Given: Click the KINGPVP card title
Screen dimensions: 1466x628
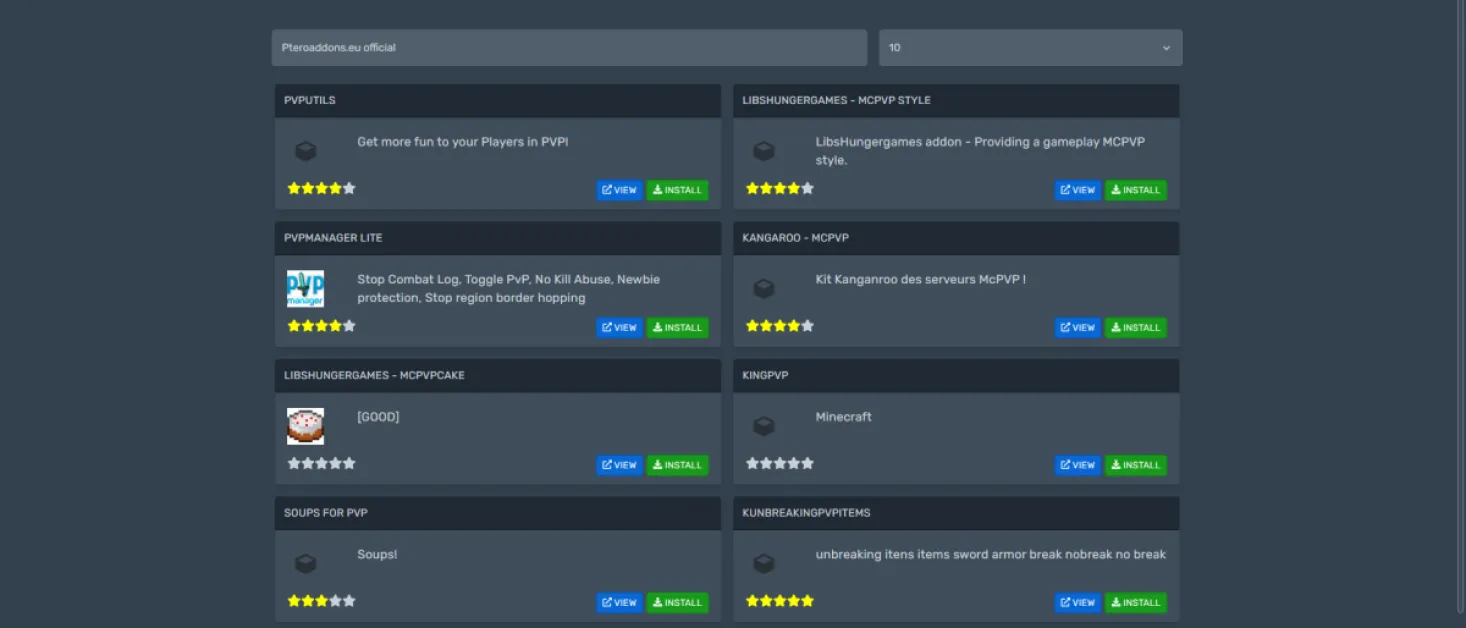Looking at the screenshot, I should click(x=765, y=375).
